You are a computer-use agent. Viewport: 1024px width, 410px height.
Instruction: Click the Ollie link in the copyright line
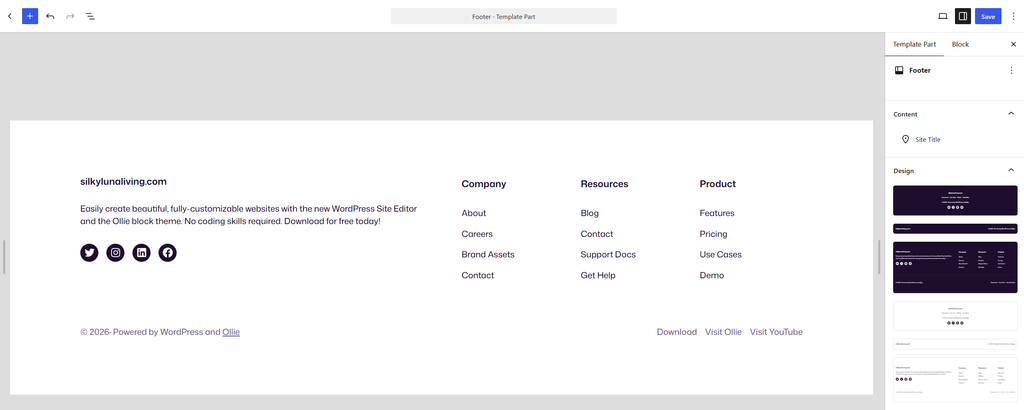click(x=231, y=332)
